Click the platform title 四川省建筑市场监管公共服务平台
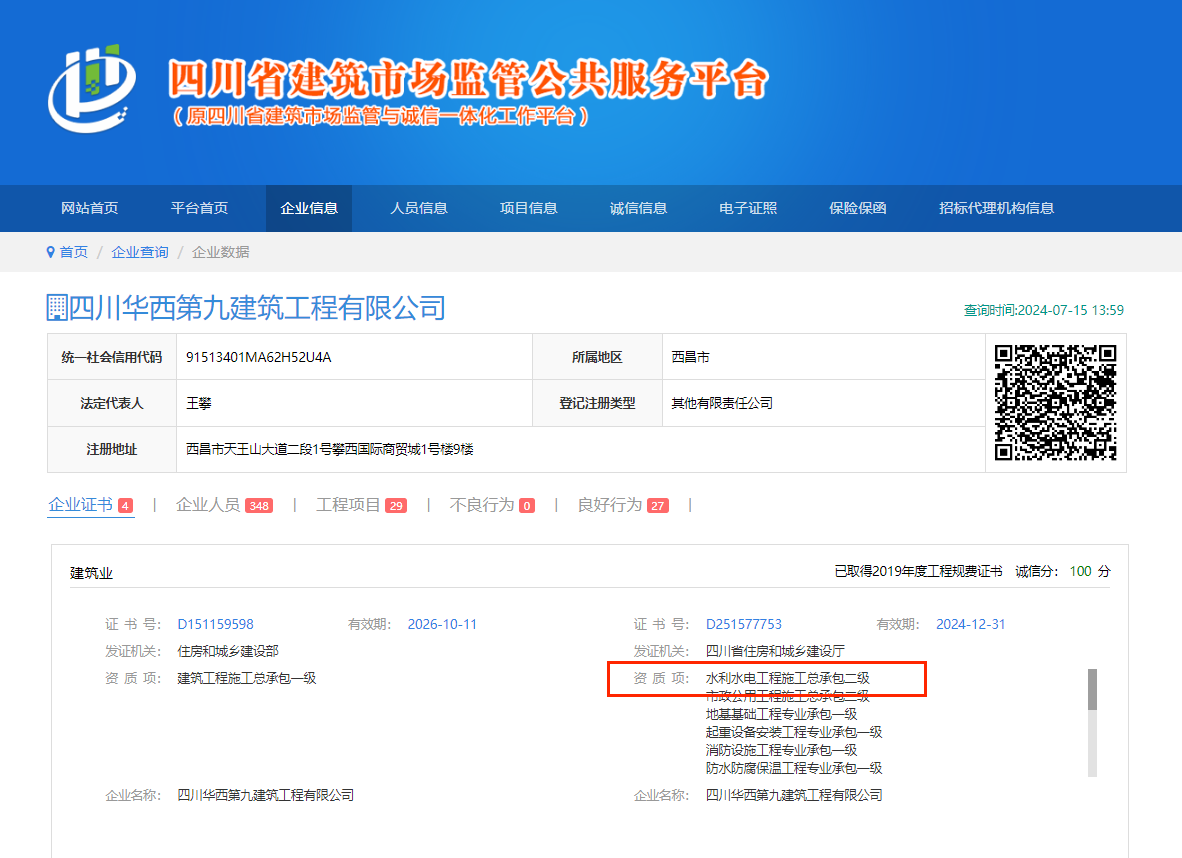 point(468,79)
